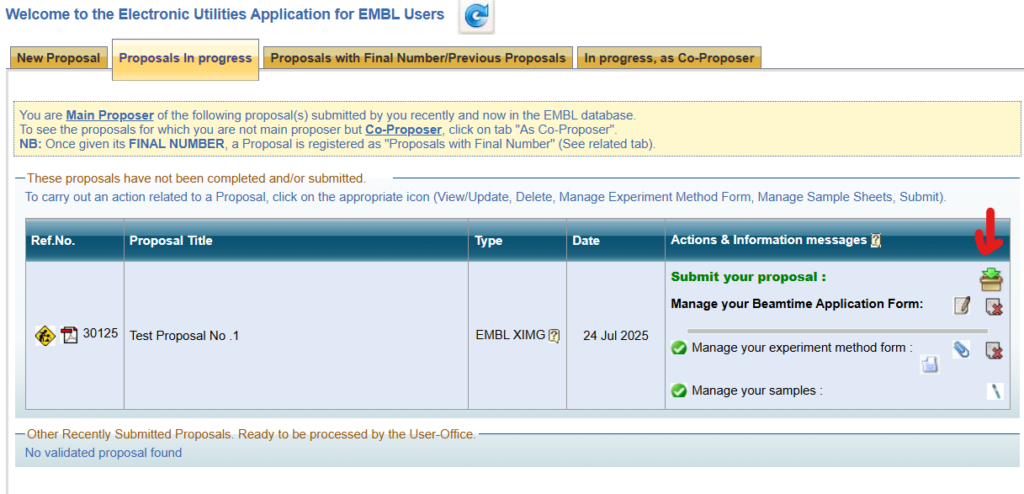Click the Main Proposer link
This screenshot has width=1024, height=494.
coord(110,116)
